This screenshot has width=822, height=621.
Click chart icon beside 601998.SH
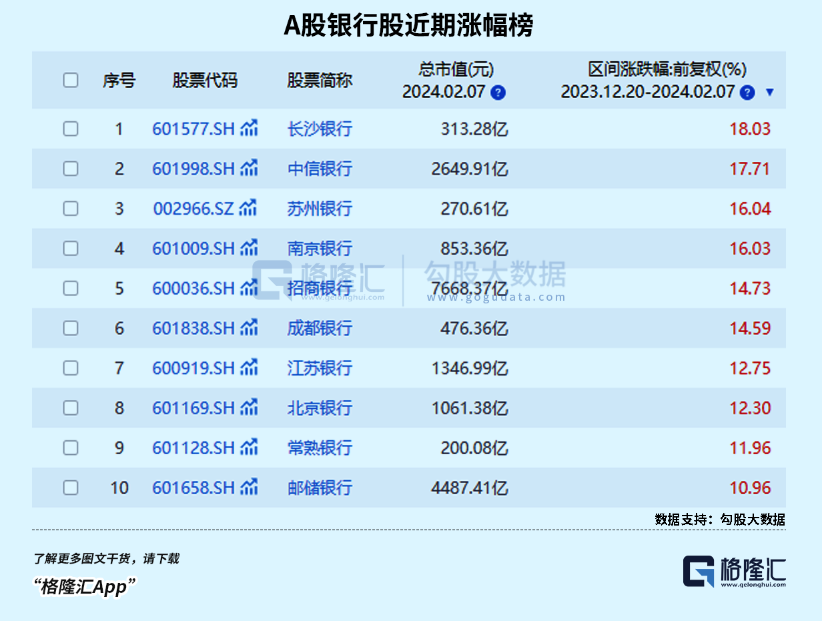(x=249, y=169)
